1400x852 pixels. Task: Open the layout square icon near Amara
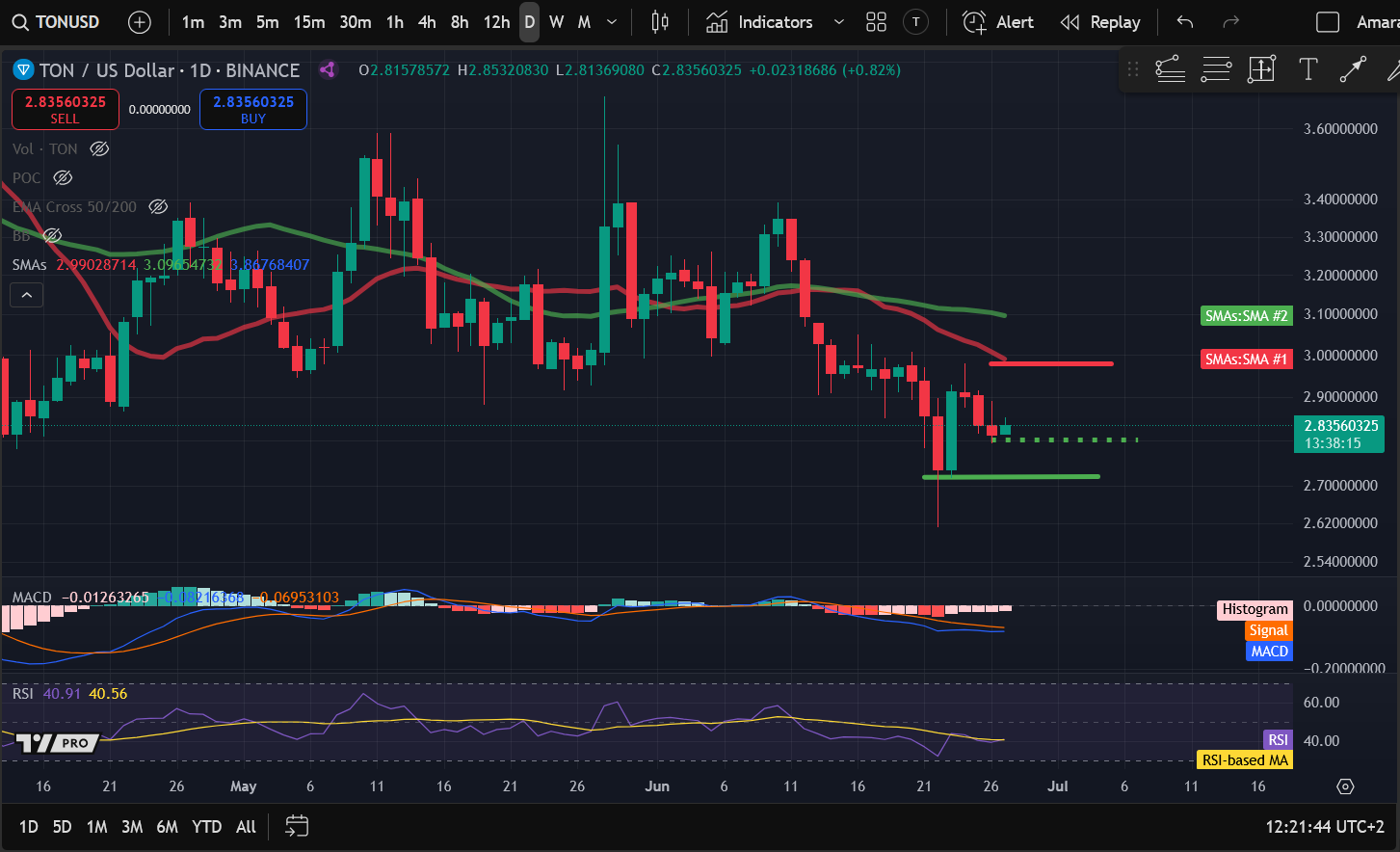(x=1328, y=22)
